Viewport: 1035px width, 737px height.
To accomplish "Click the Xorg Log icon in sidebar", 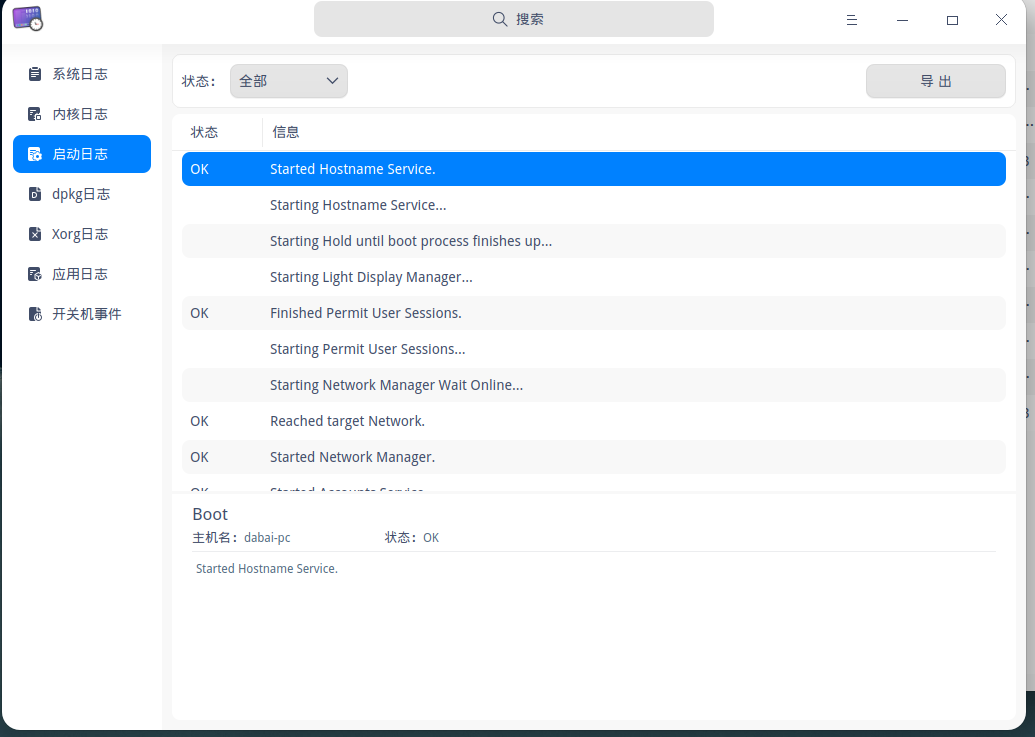I will [x=35, y=234].
